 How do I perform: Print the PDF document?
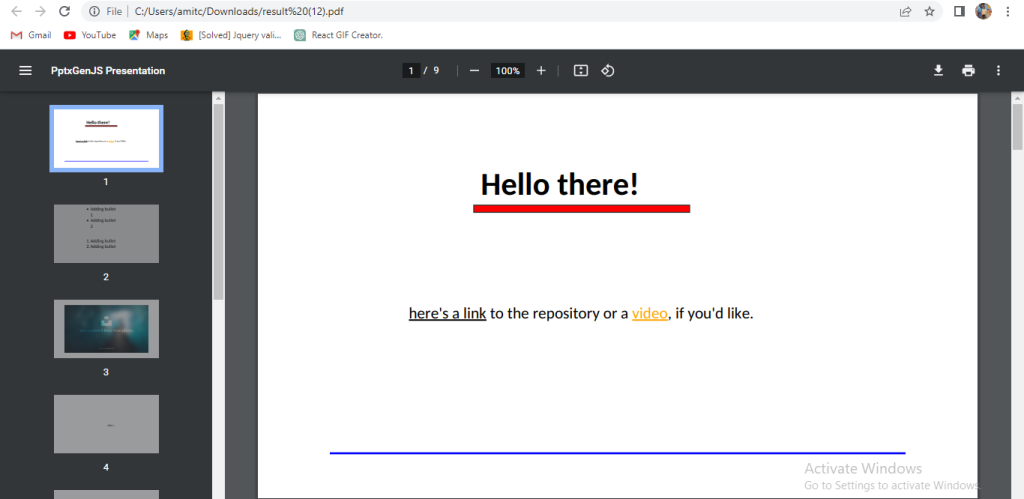click(x=968, y=71)
